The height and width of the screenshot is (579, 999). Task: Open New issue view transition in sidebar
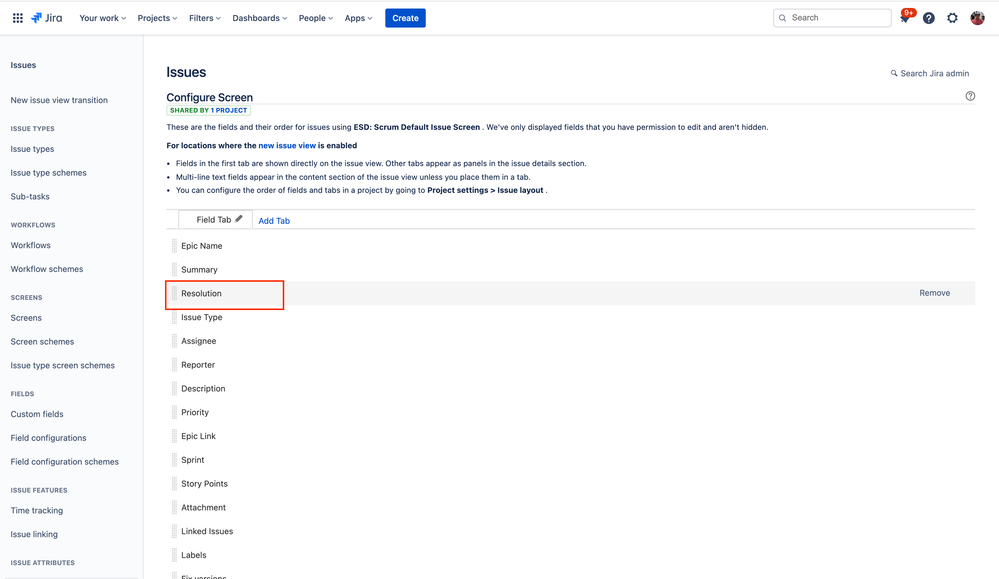point(59,100)
